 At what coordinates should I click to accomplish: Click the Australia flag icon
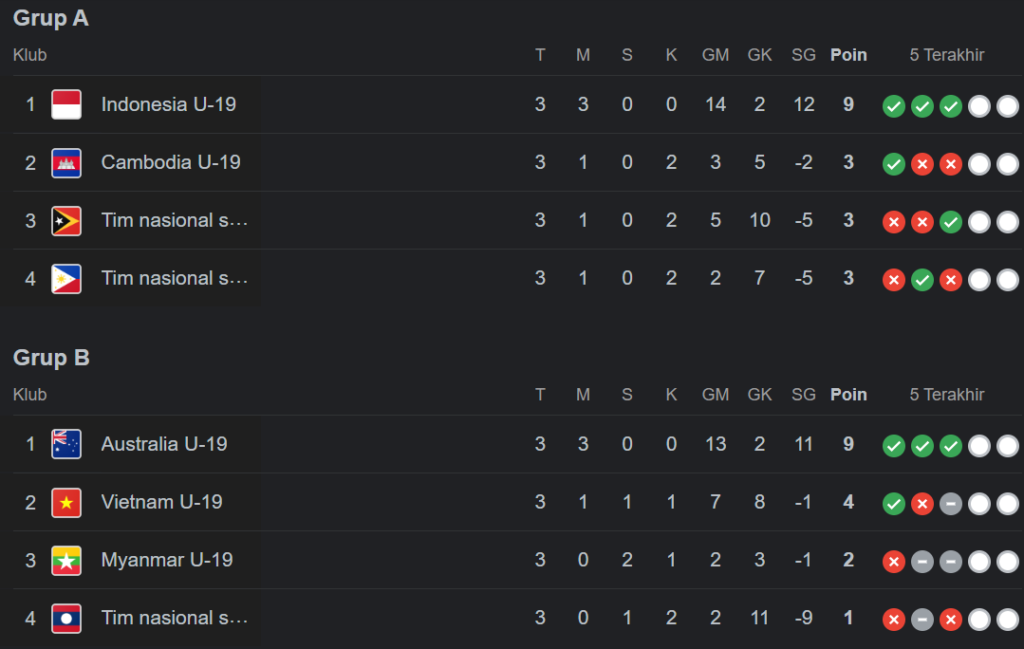click(x=66, y=444)
